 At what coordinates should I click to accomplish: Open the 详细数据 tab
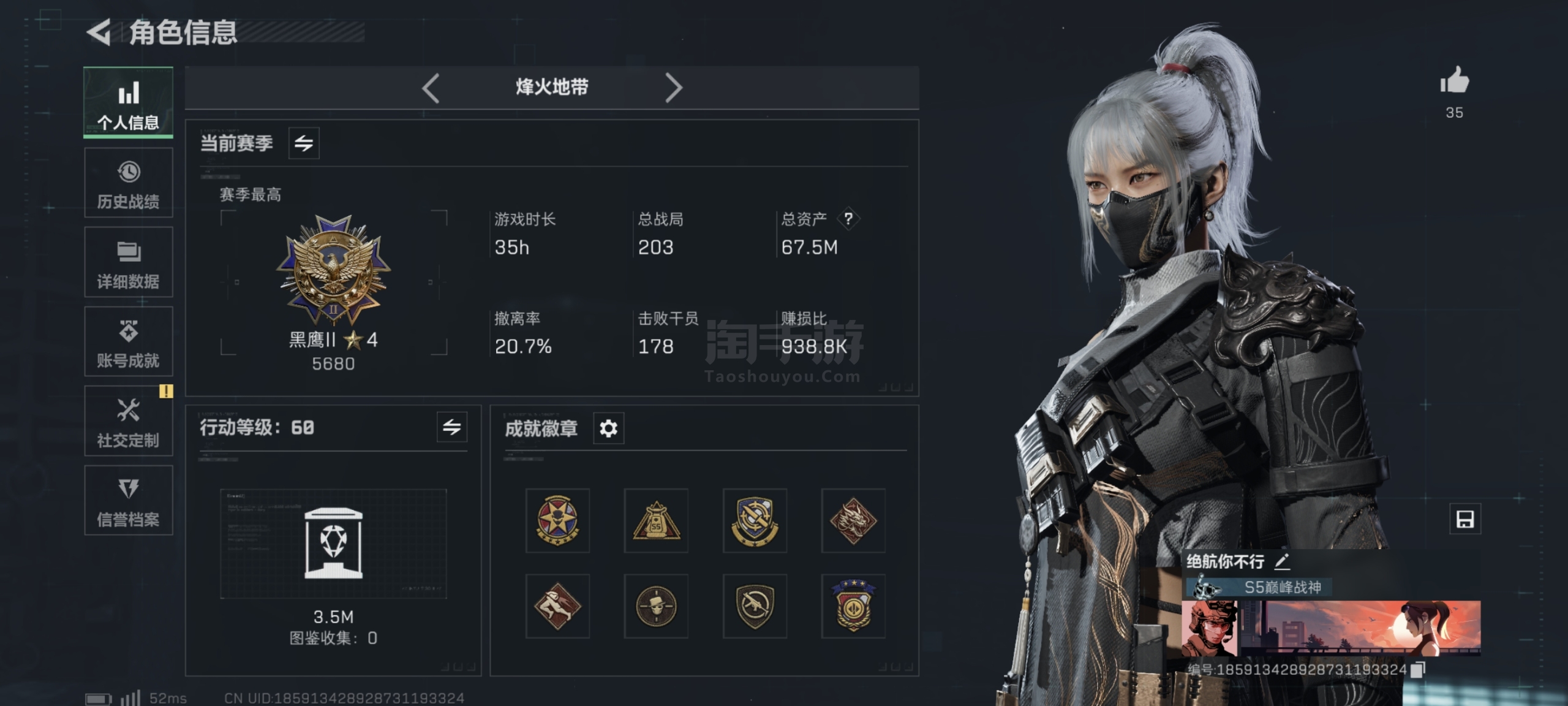click(129, 262)
